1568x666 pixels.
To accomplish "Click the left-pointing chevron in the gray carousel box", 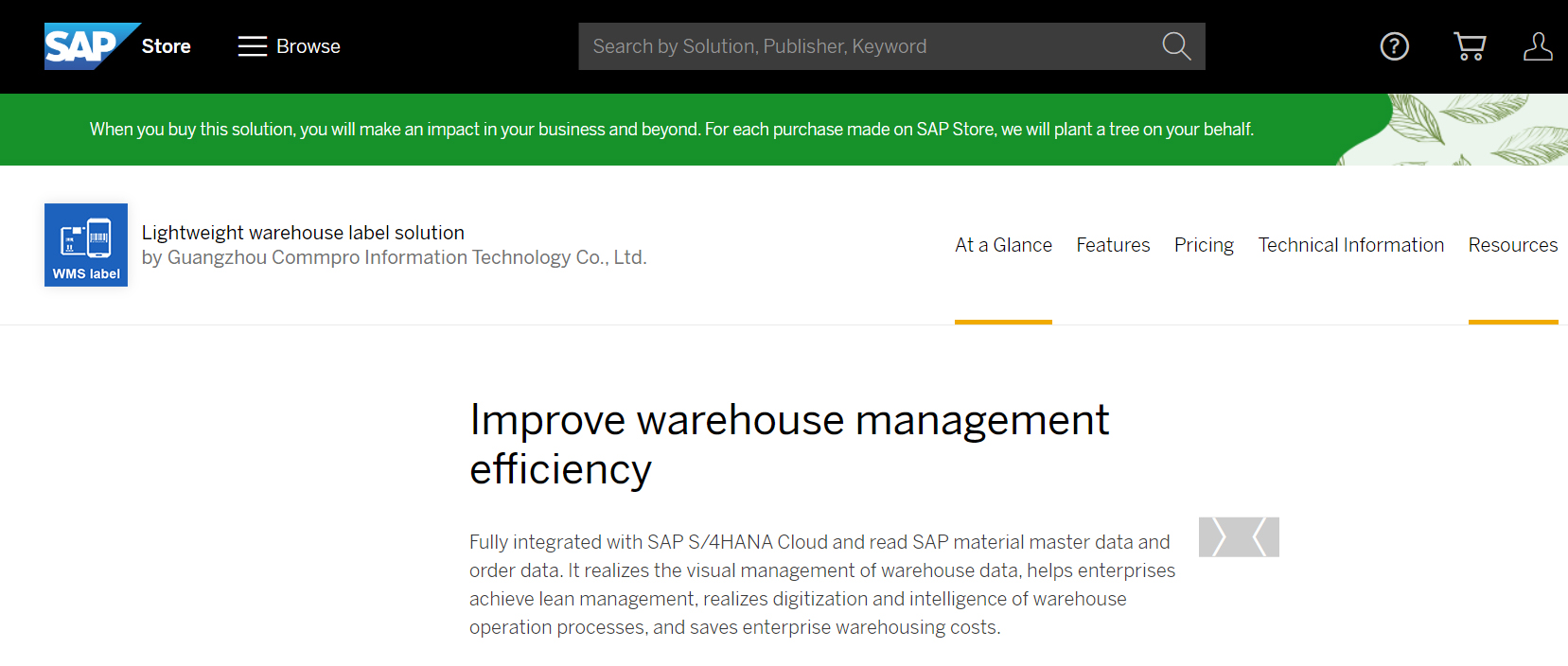I will tap(1260, 537).
